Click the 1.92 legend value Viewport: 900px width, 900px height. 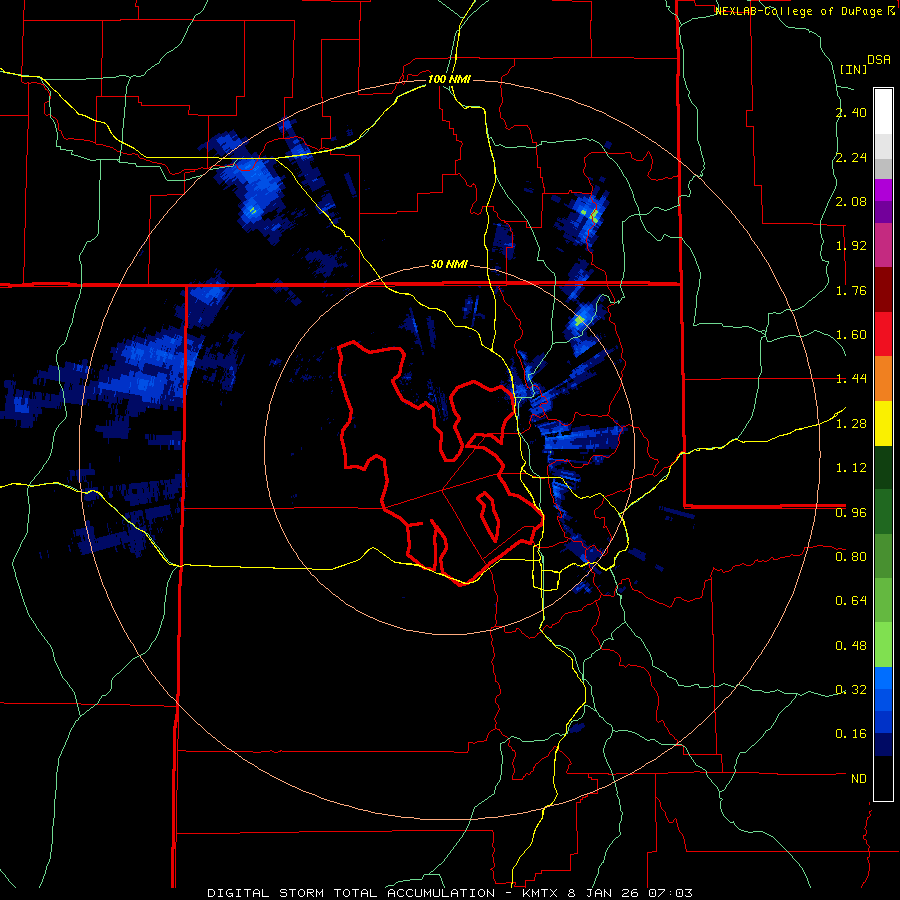tap(851, 246)
